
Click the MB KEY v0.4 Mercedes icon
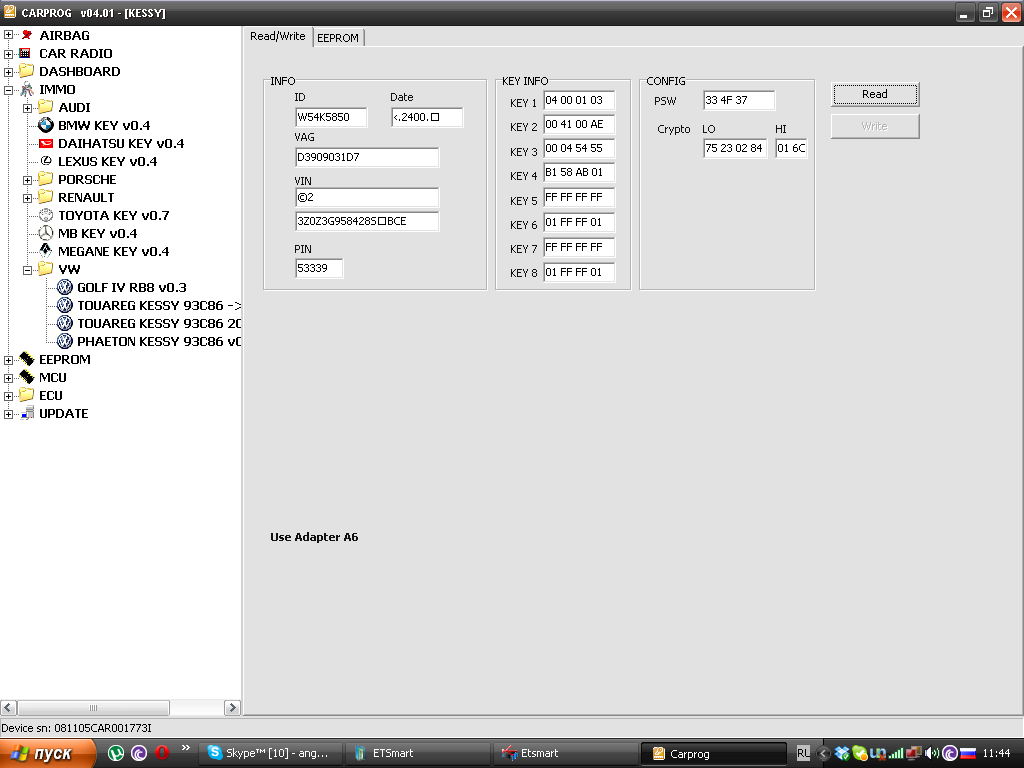(x=45, y=234)
